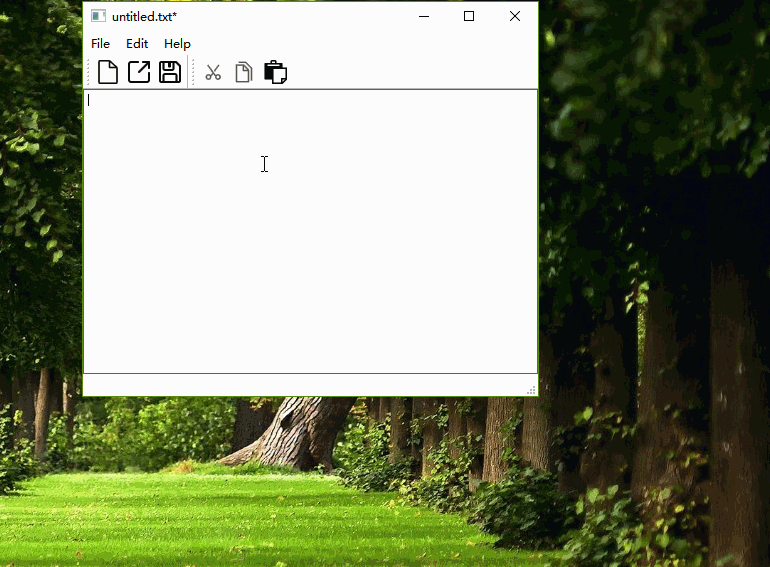Maximize the untitled.txt window
The height and width of the screenshot is (567, 770).
[x=469, y=16]
